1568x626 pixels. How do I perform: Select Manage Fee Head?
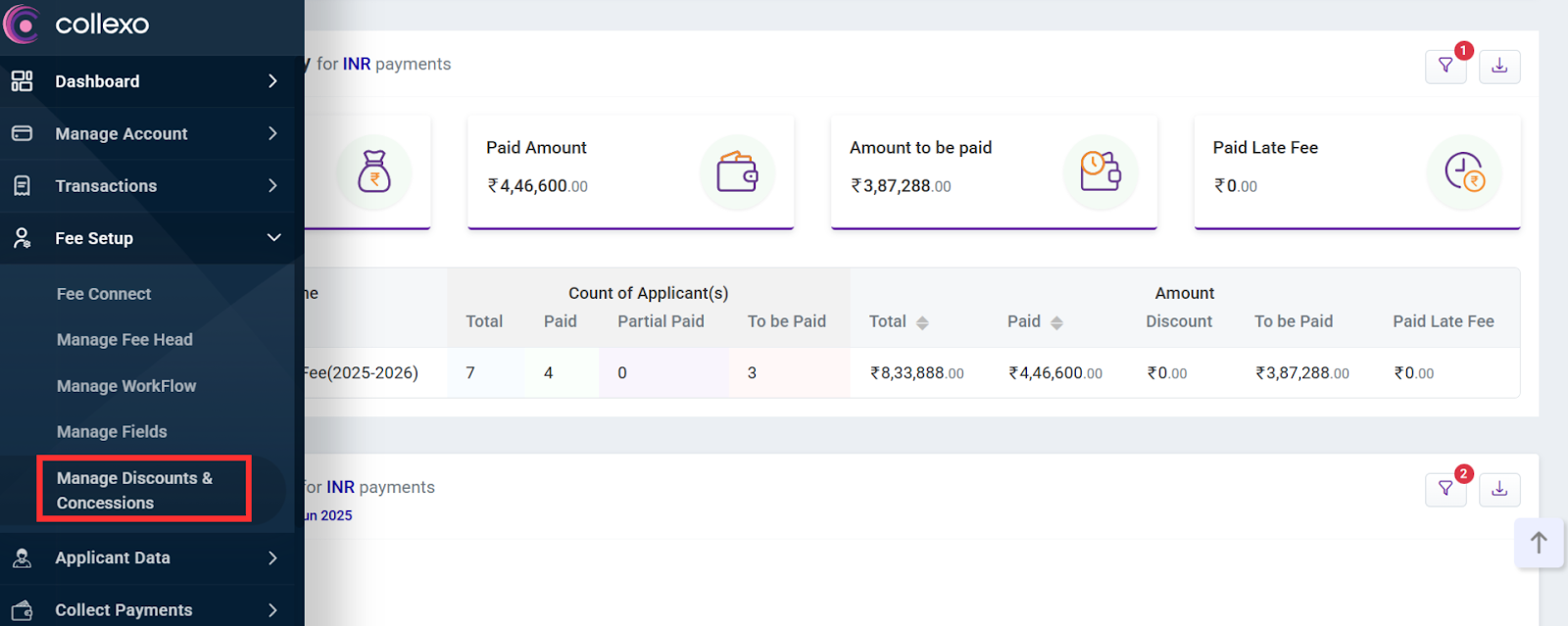pos(124,340)
